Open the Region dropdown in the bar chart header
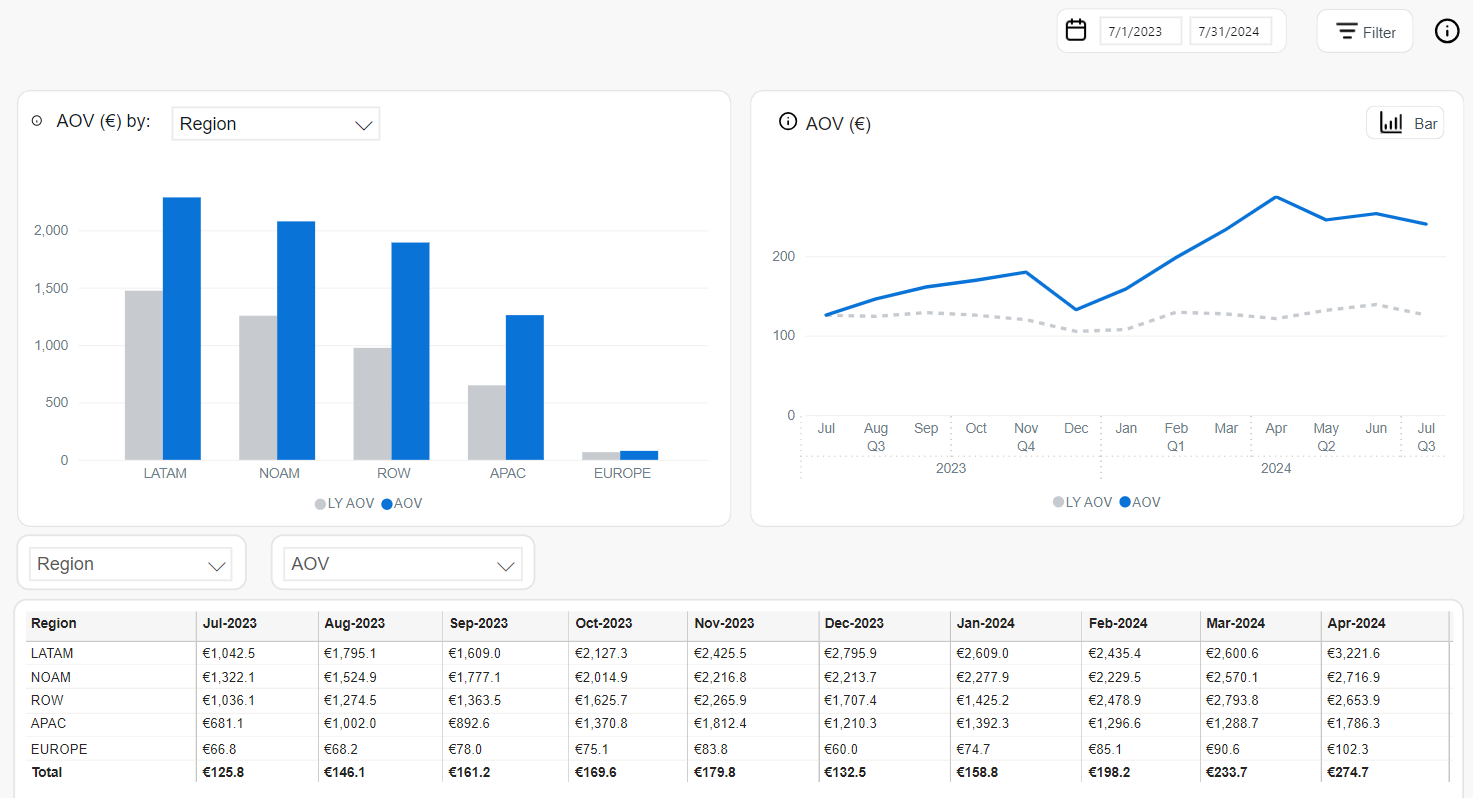The width and height of the screenshot is (1473, 798). (276, 124)
